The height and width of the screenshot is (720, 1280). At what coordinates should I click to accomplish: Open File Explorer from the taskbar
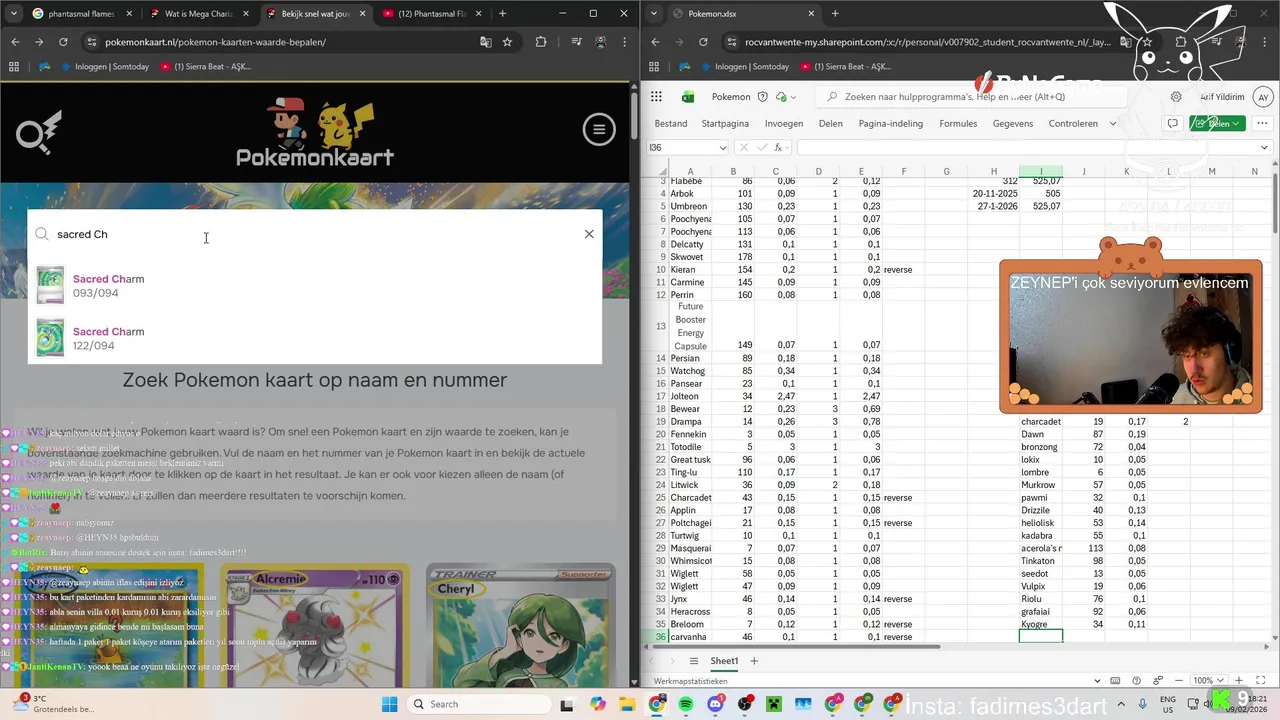tap(627, 704)
